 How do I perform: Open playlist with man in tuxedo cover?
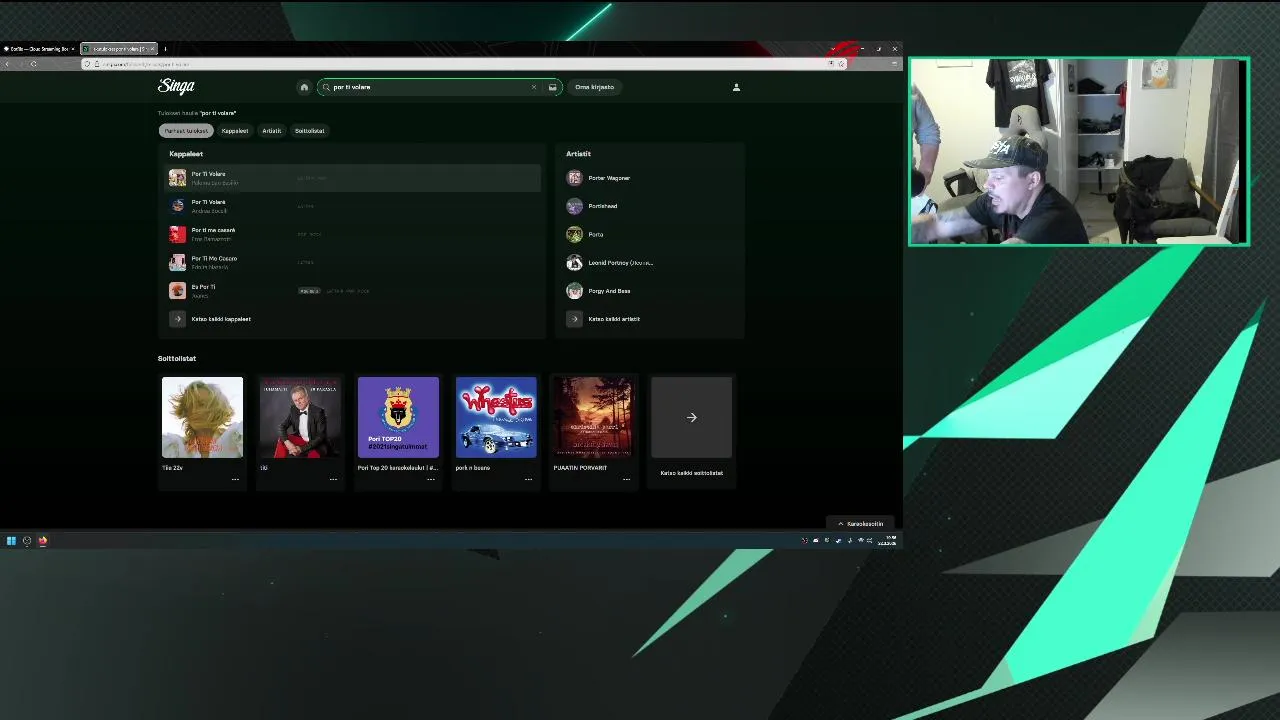pos(300,417)
